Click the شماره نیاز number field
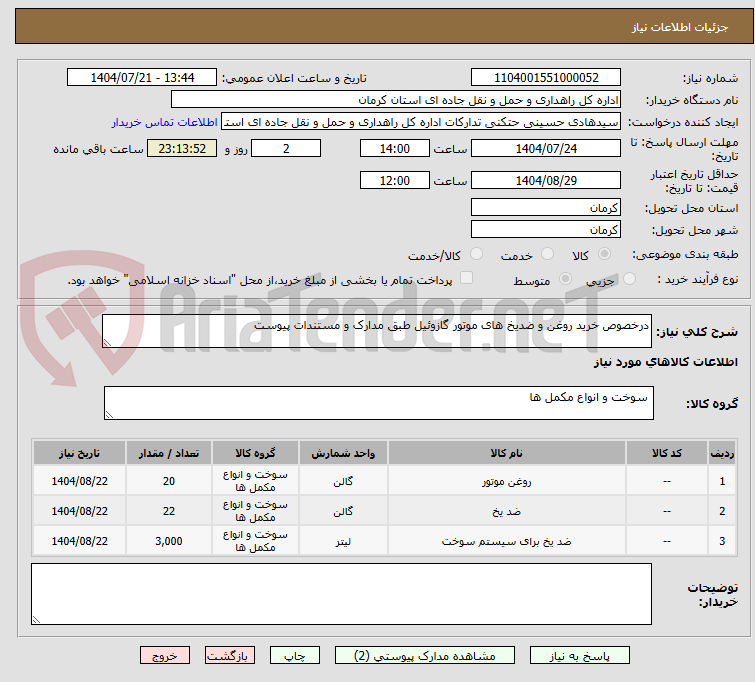The image size is (755, 682). tap(545, 78)
